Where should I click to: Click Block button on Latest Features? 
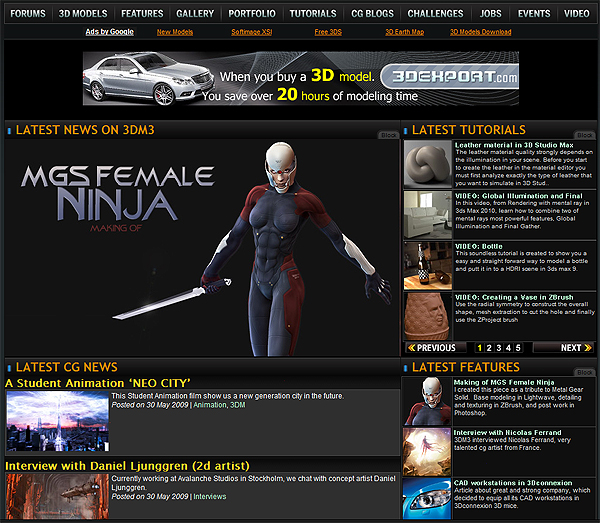click(x=585, y=372)
